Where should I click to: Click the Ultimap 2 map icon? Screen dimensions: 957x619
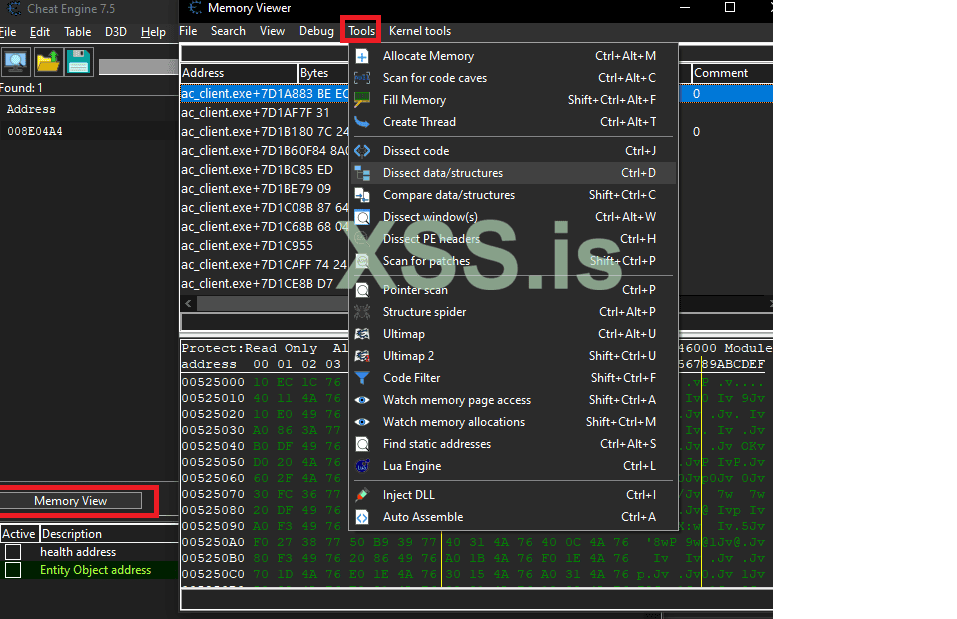(x=362, y=356)
